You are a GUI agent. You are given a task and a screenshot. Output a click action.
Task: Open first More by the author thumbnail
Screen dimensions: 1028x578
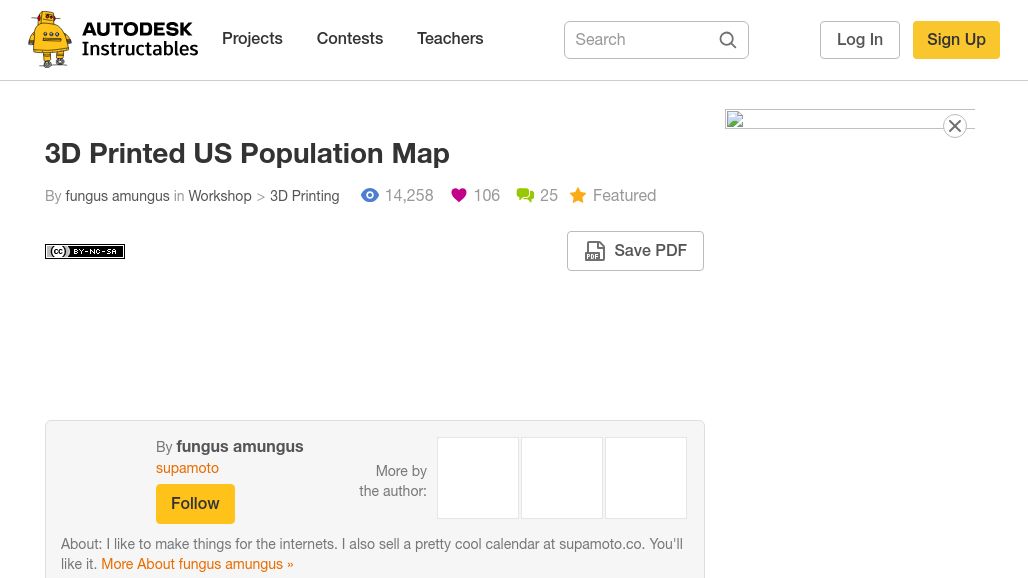[x=478, y=478]
